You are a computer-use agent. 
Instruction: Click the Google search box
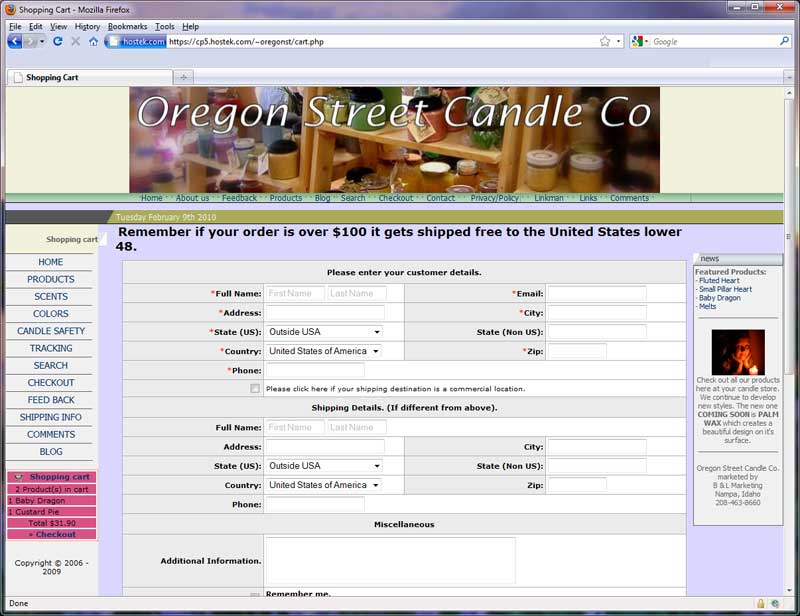[714, 41]
